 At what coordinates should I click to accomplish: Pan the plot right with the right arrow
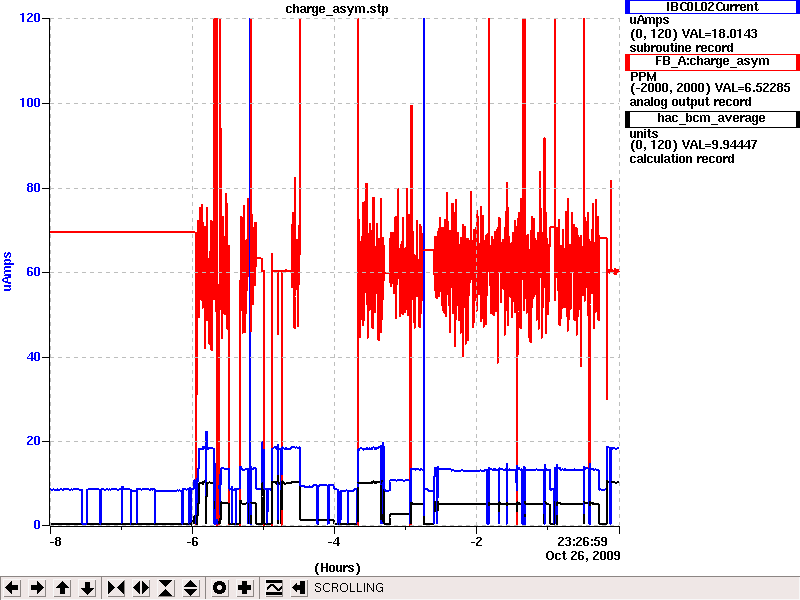point(37,588)
